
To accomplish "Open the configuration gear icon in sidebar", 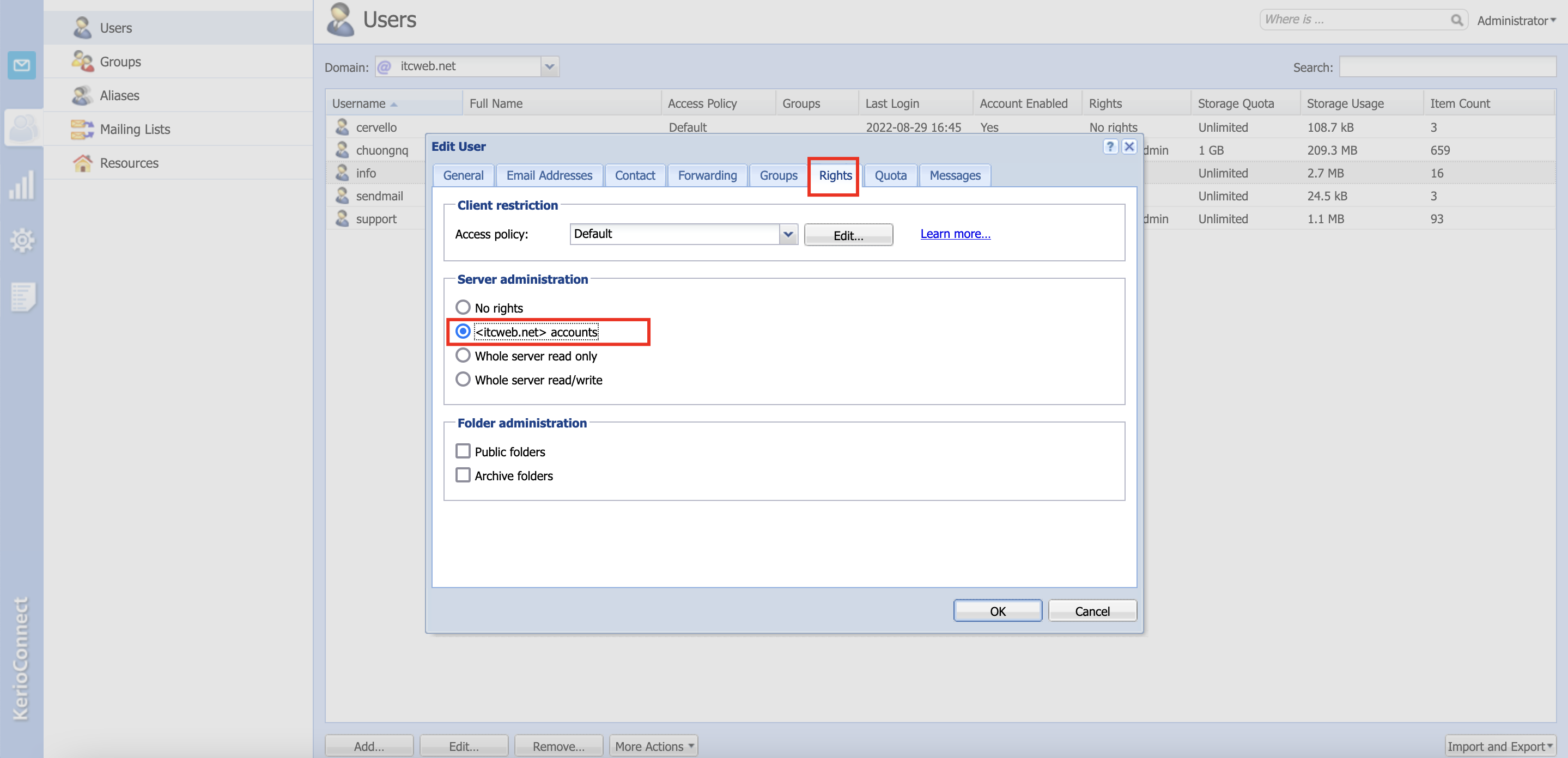I will click(22, 240).
